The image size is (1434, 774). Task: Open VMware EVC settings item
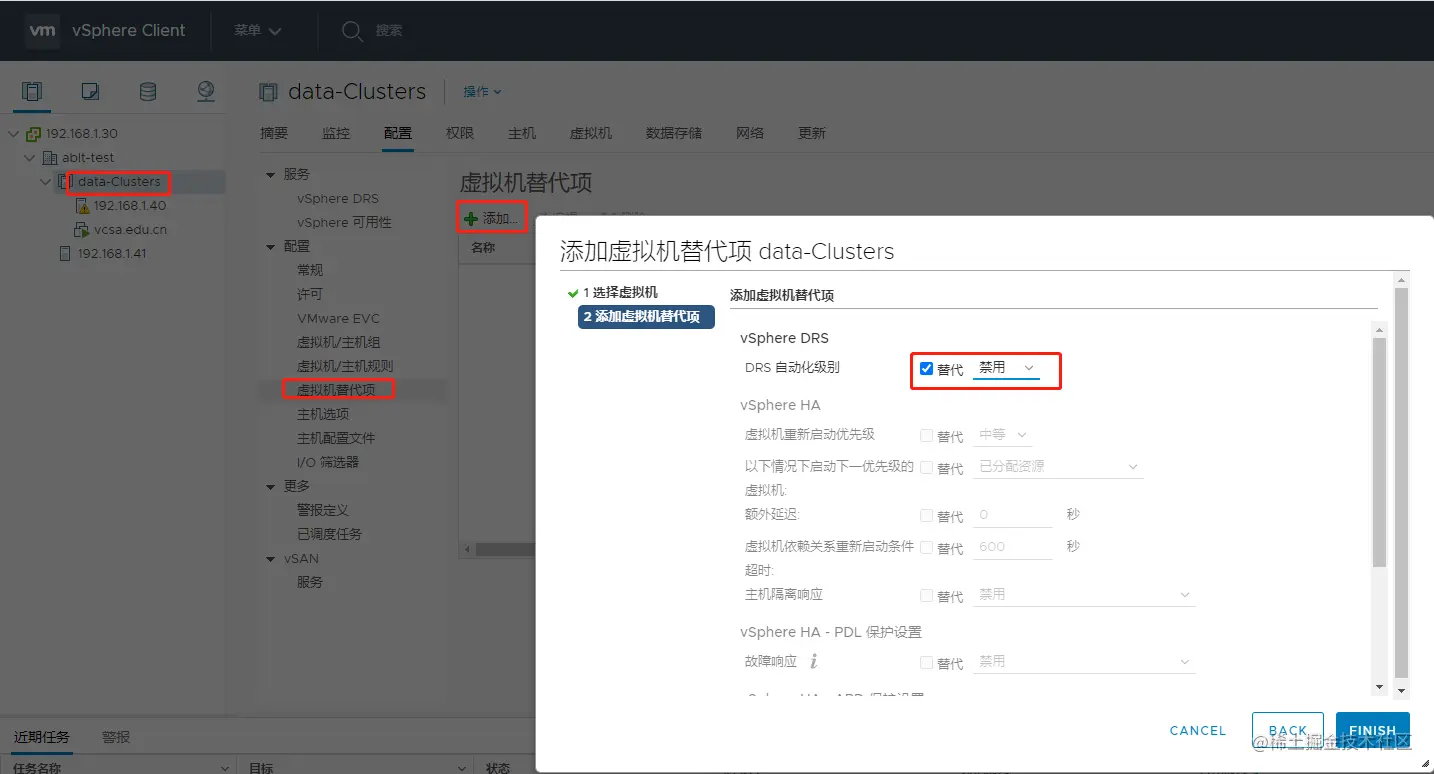(338, 319)
